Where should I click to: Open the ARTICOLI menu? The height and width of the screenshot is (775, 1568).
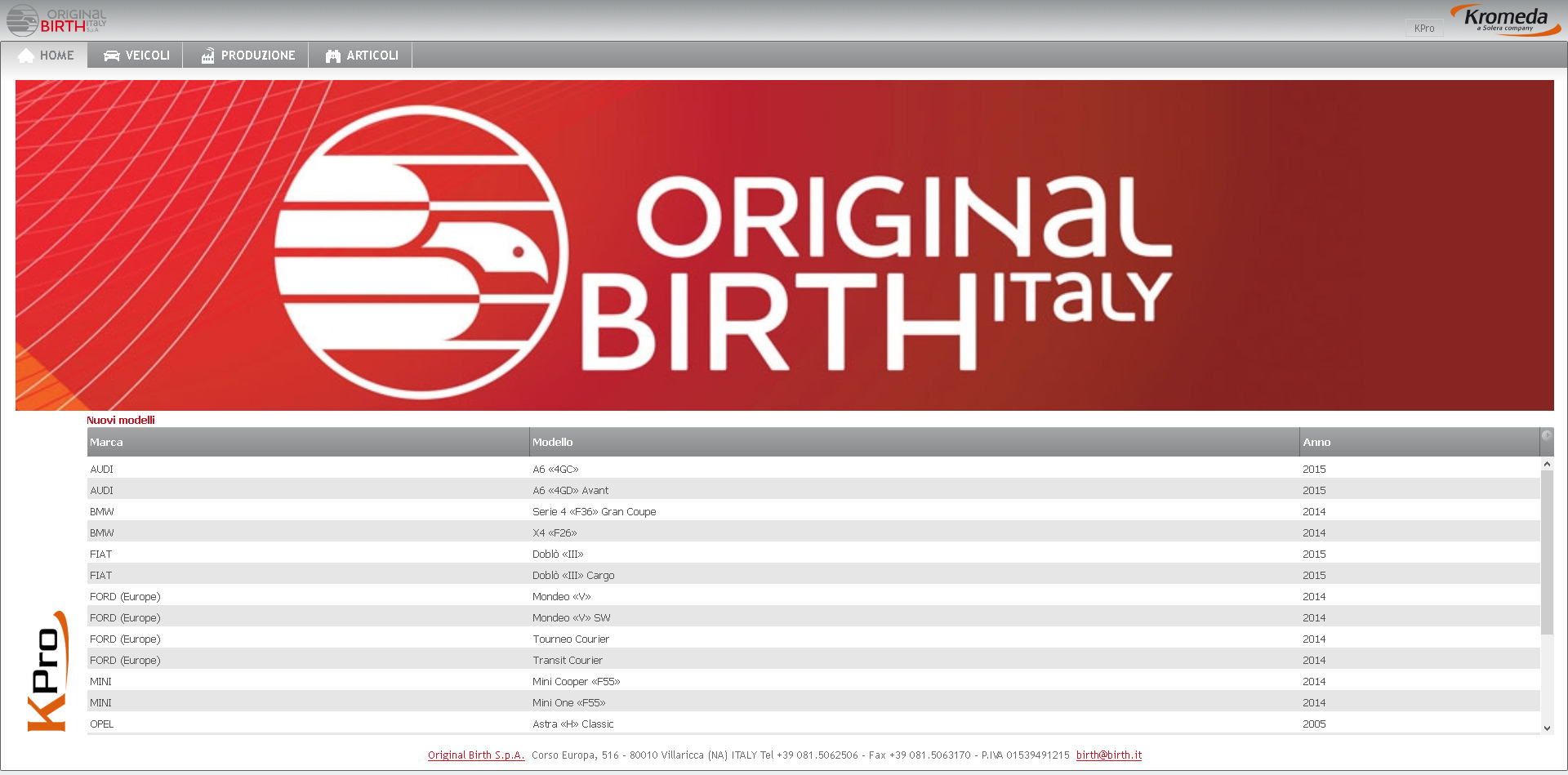click(361, 55)
